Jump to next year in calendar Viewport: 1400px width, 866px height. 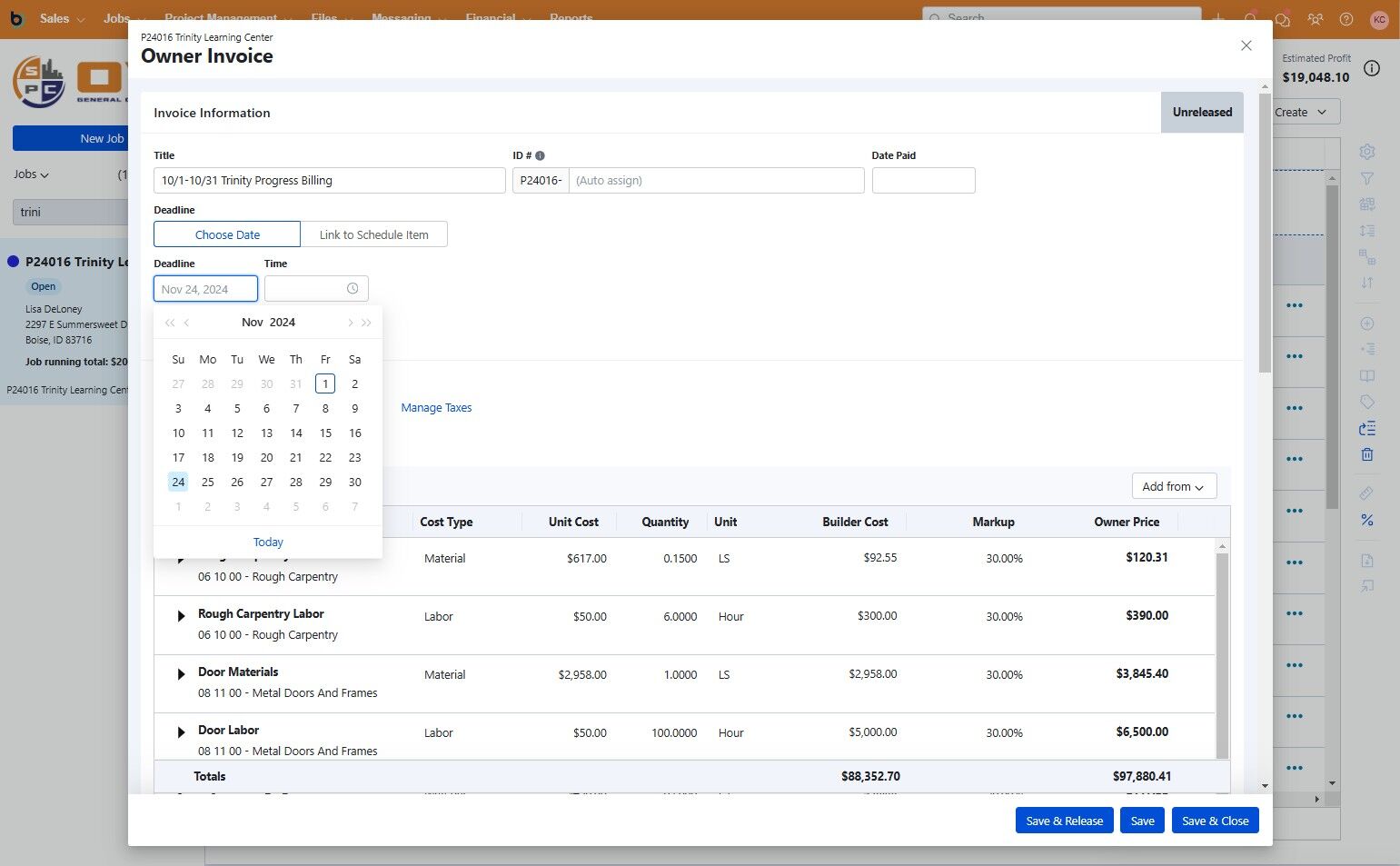(366, 323)
